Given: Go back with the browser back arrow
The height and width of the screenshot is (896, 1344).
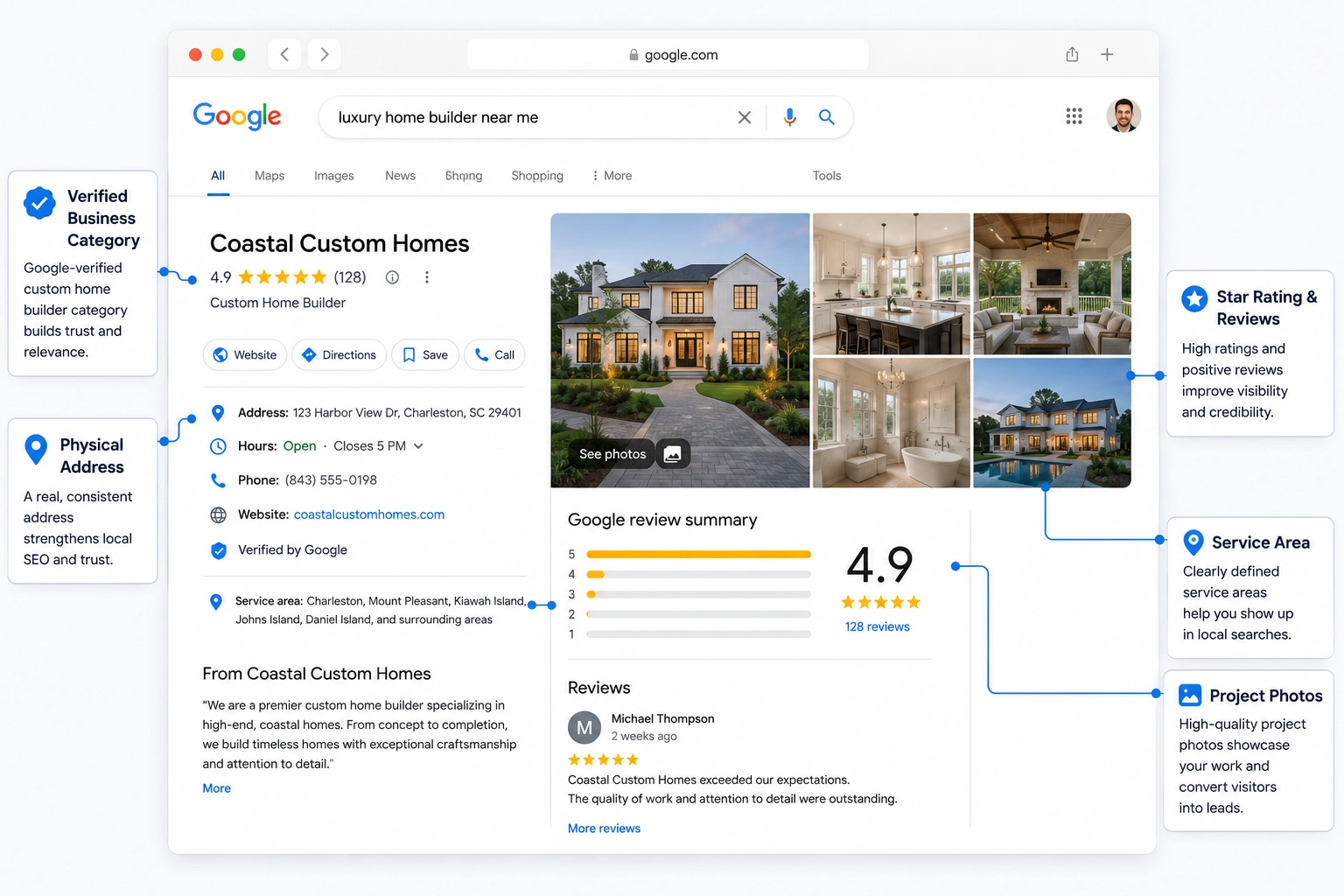Looking at the screenshot, I should [x=284, y=54].
